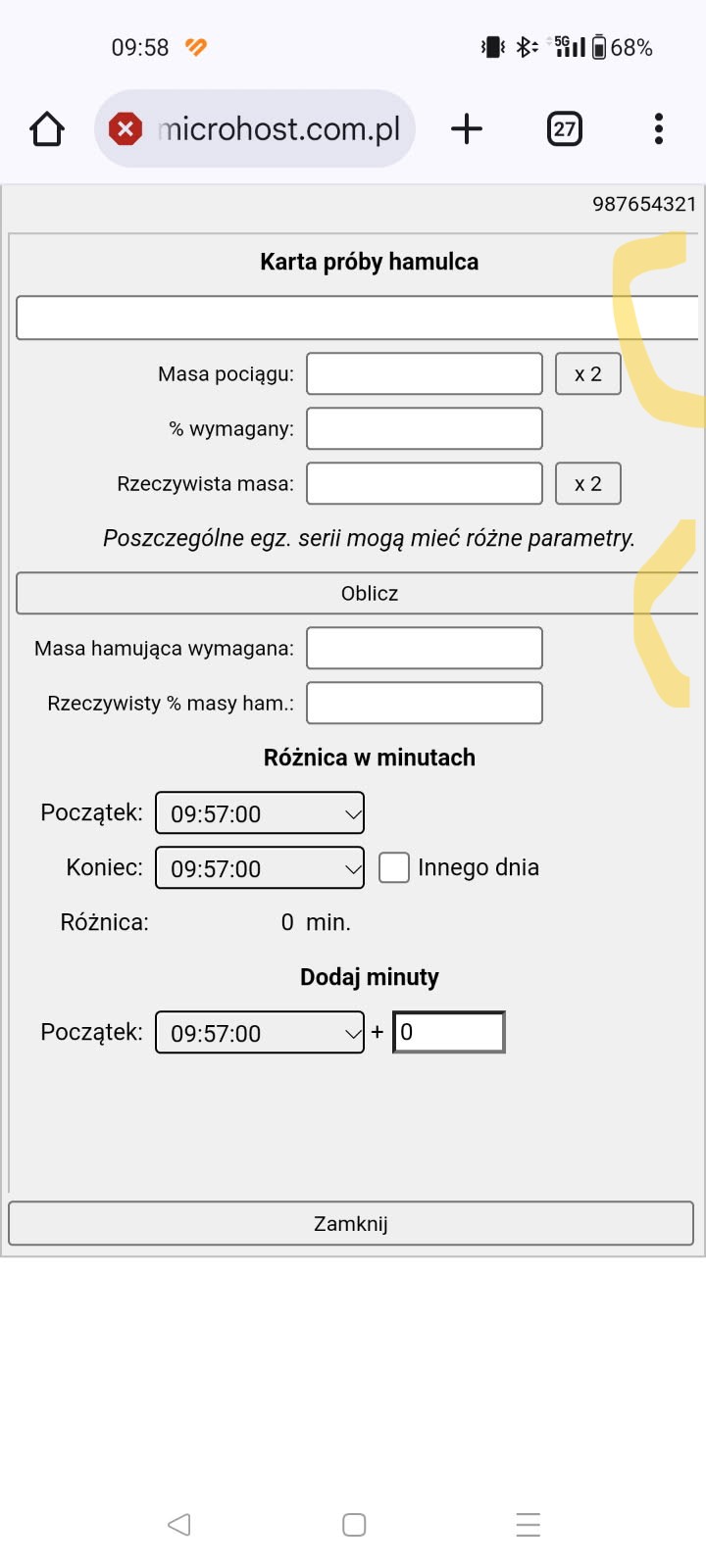Check the Innego dnia checkbox
Screen dimensions: 706x1568
coord(394,867)
